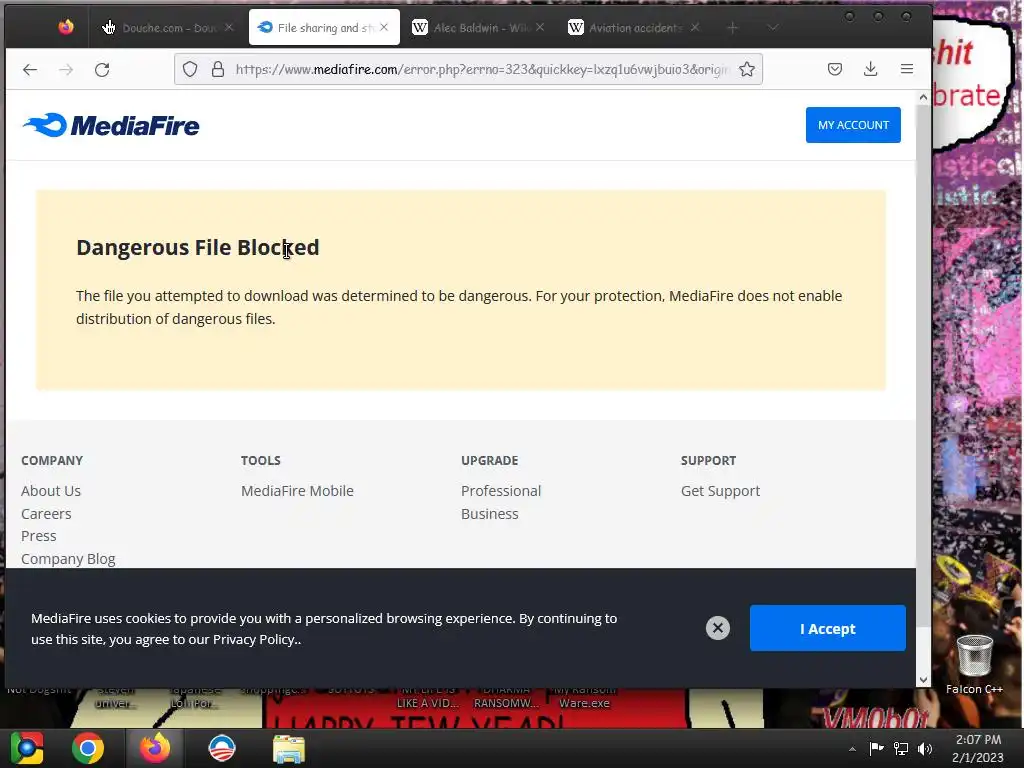Click the Firefox view icon in tab bar

pyautogui.click(x=65, y=27)
